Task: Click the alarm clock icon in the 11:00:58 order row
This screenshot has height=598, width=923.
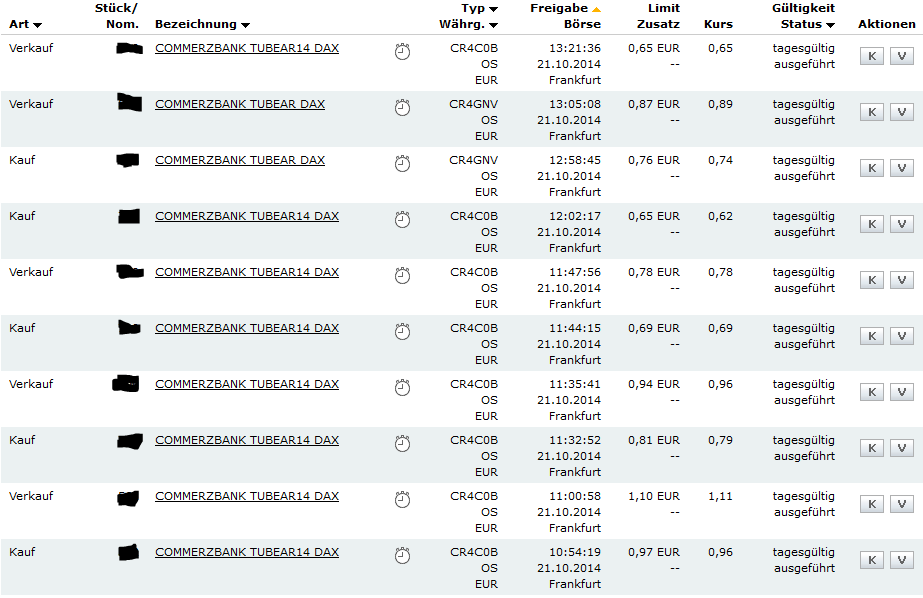Action: (402, 500)
